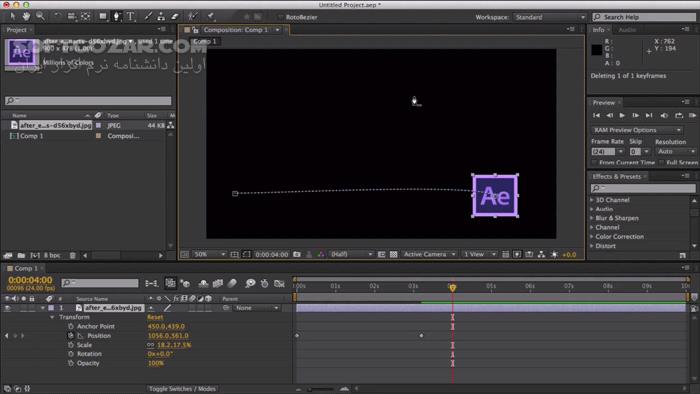Switch to the Project panel tab
This screenshot has width=700, height=394.
(17, 30)
